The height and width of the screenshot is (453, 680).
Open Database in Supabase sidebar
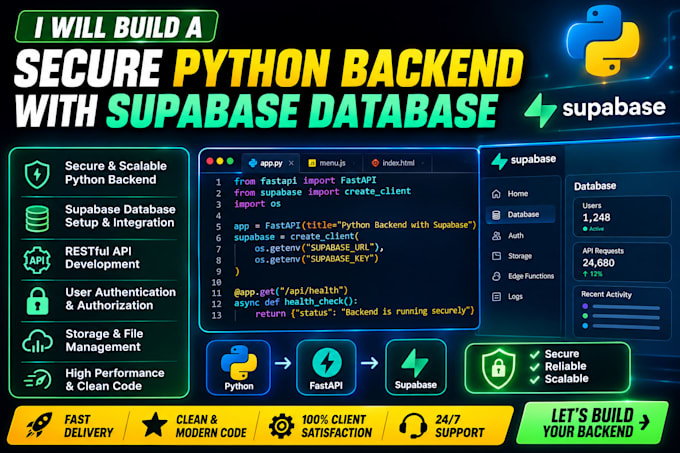tap(520, 215)
